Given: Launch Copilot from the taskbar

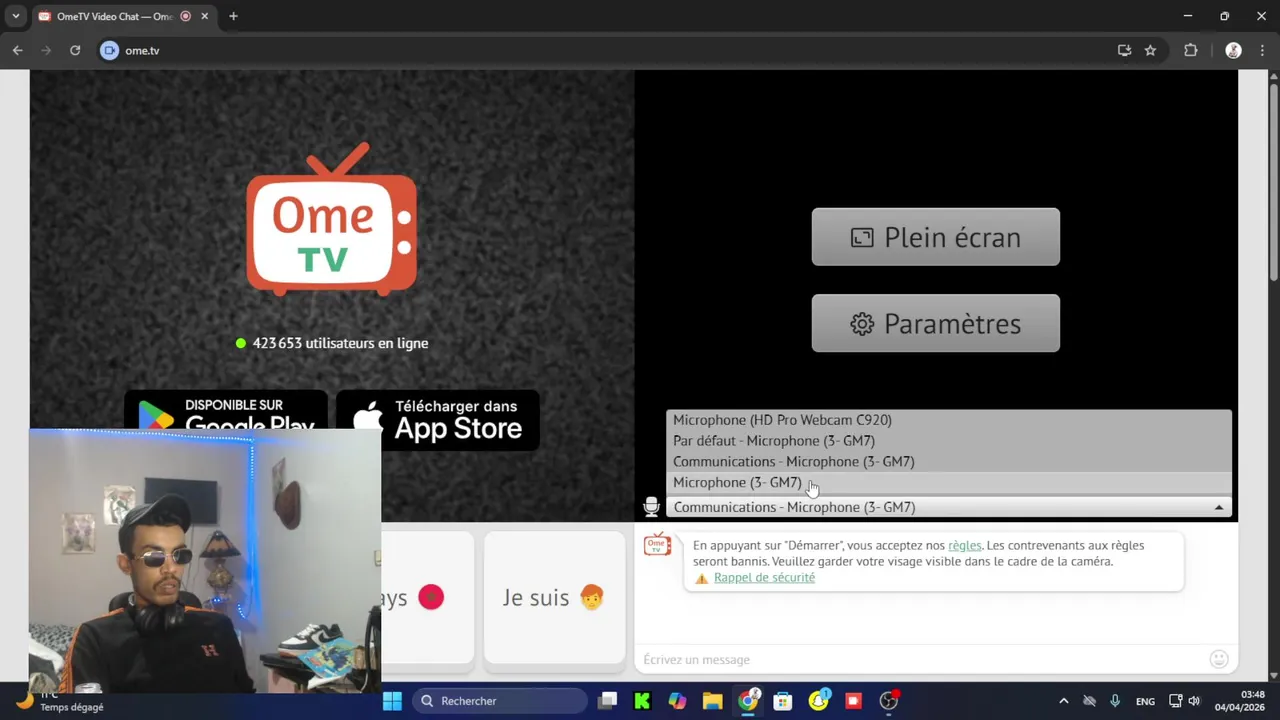Looking at the screenshot, I should coord(677,701).
